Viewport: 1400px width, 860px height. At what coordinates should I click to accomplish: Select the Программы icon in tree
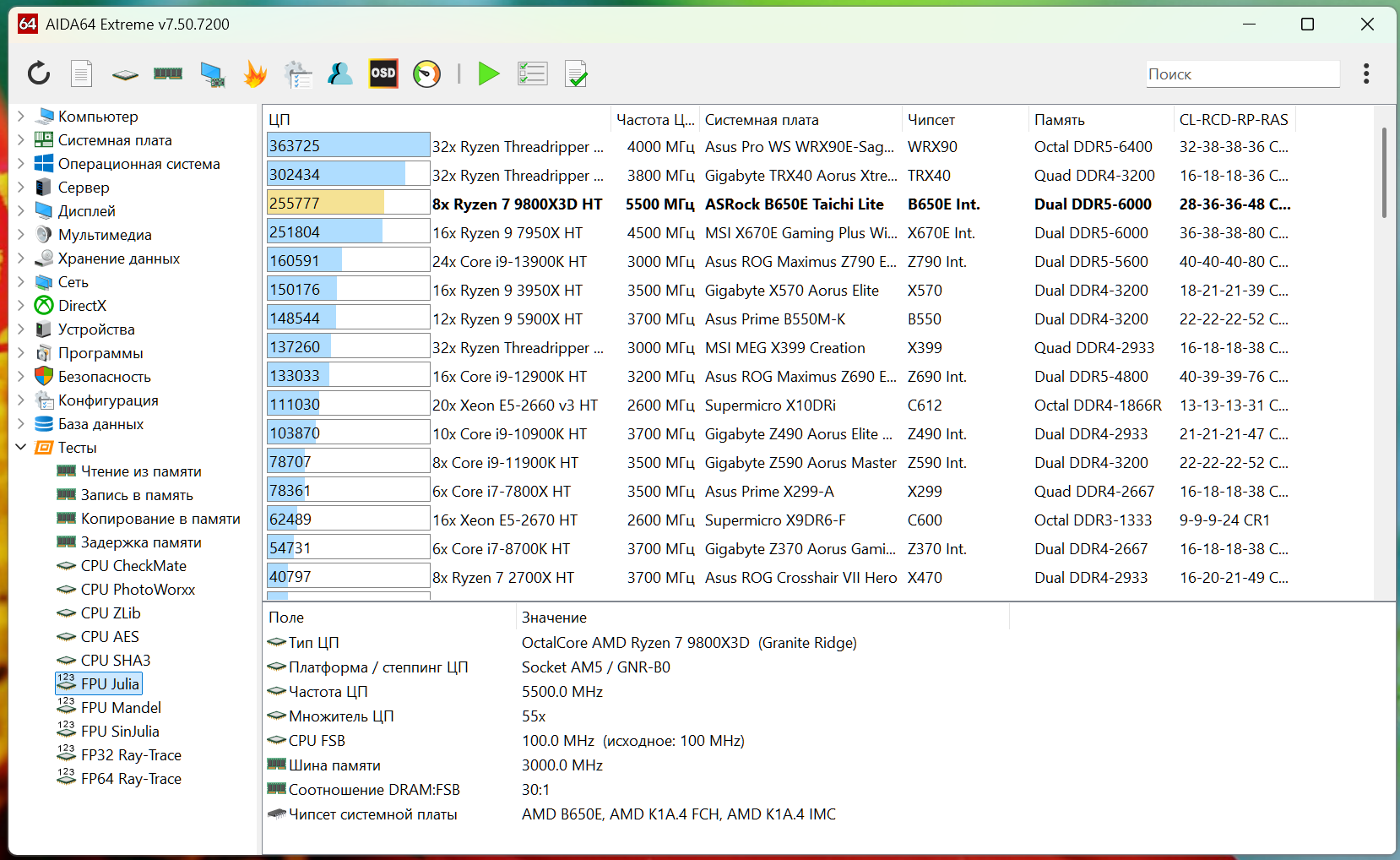pos(44,352)
